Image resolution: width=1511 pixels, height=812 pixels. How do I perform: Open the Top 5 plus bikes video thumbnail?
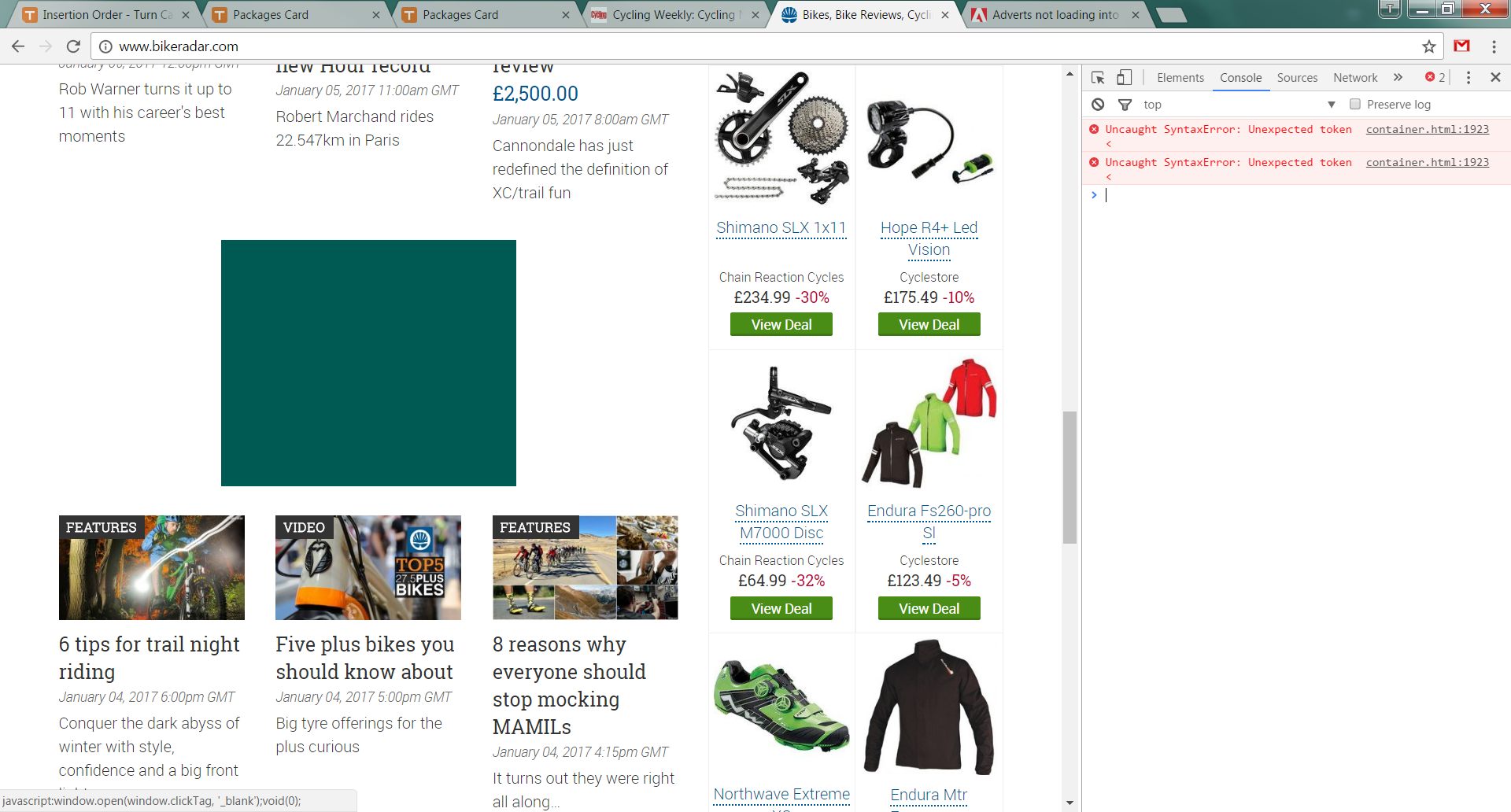[x=368, y=567]
